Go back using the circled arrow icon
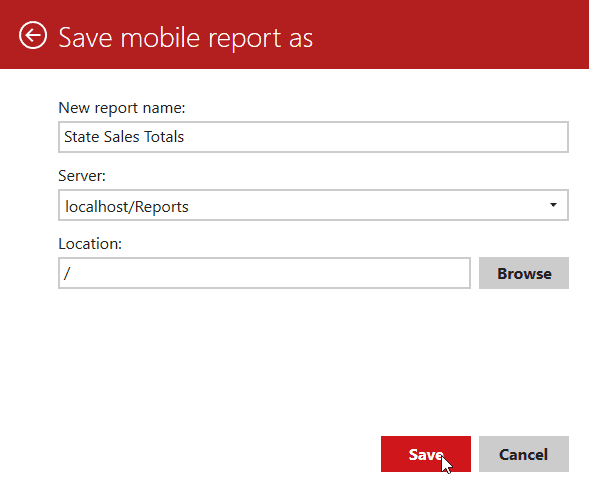 (x=33, y=35)
